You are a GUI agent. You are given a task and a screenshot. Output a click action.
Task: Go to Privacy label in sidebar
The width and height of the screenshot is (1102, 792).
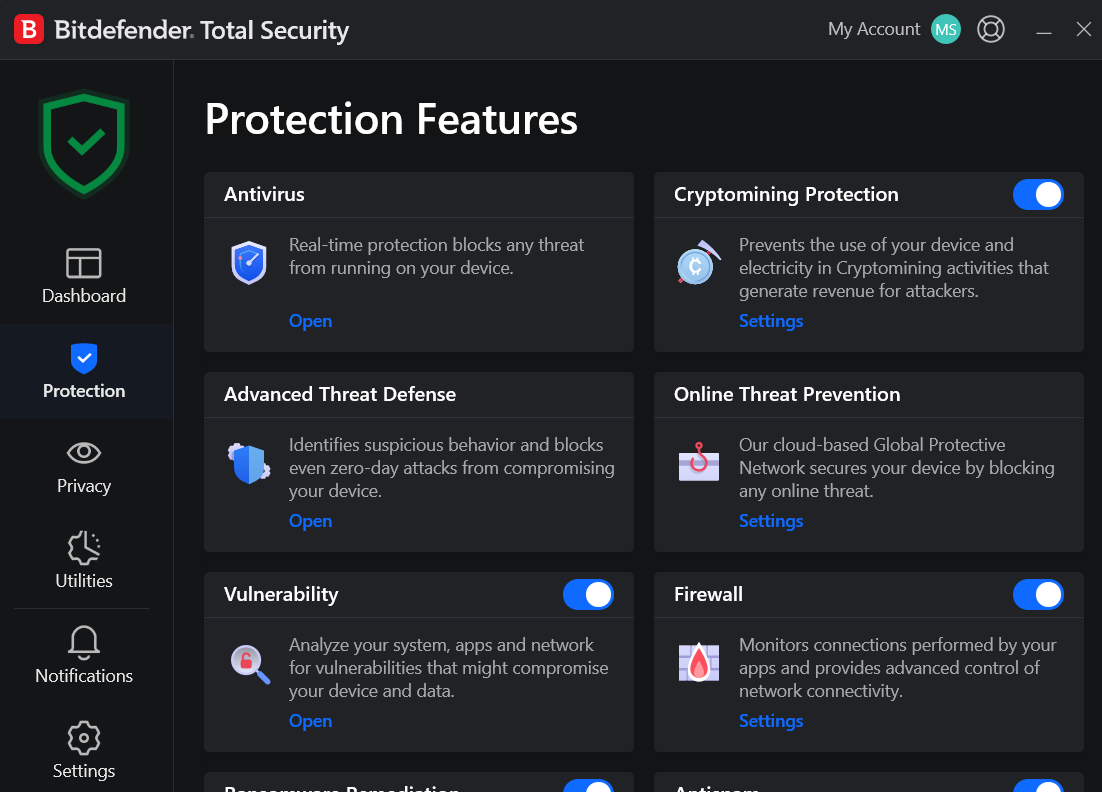coord(84,486)
